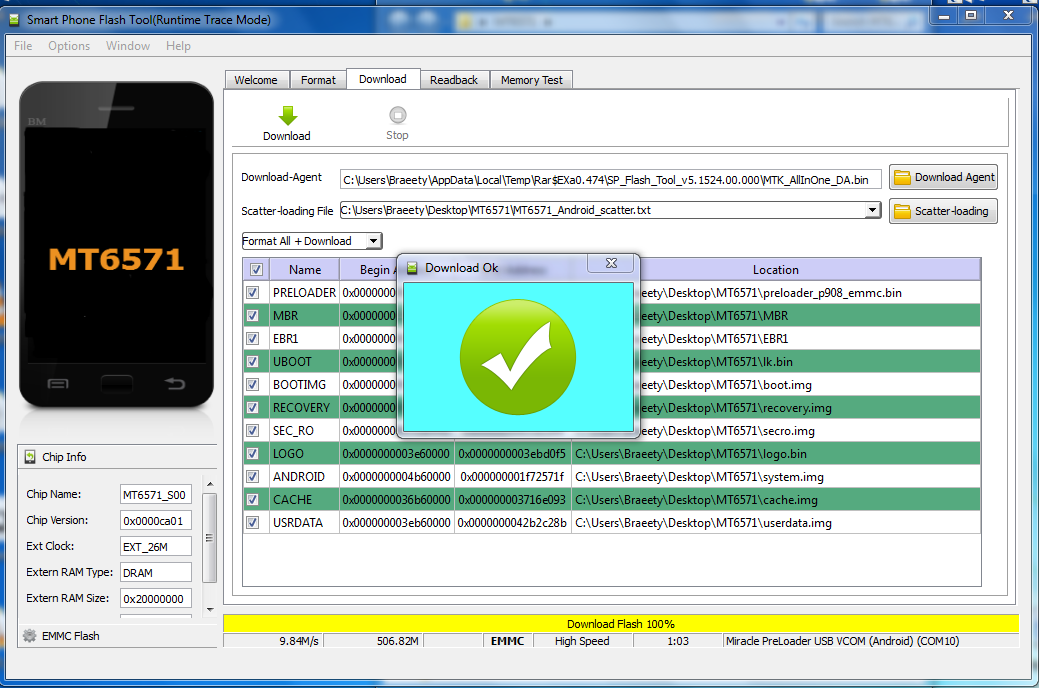
Task: Click the EMMC Flash gear icon
Action: (x=30, y=636)
